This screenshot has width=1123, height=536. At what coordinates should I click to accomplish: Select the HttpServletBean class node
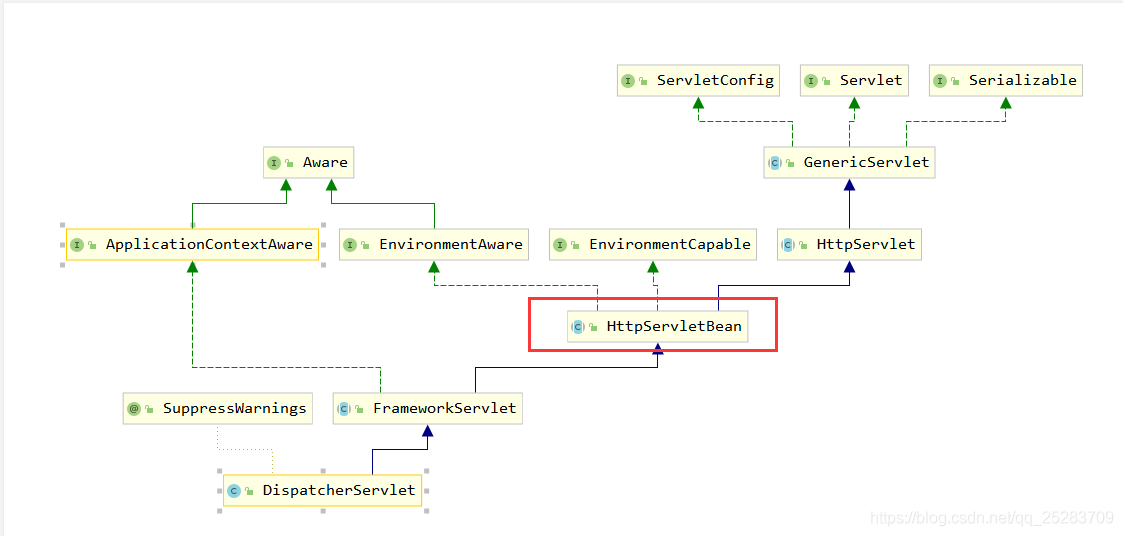pos(657,327)
